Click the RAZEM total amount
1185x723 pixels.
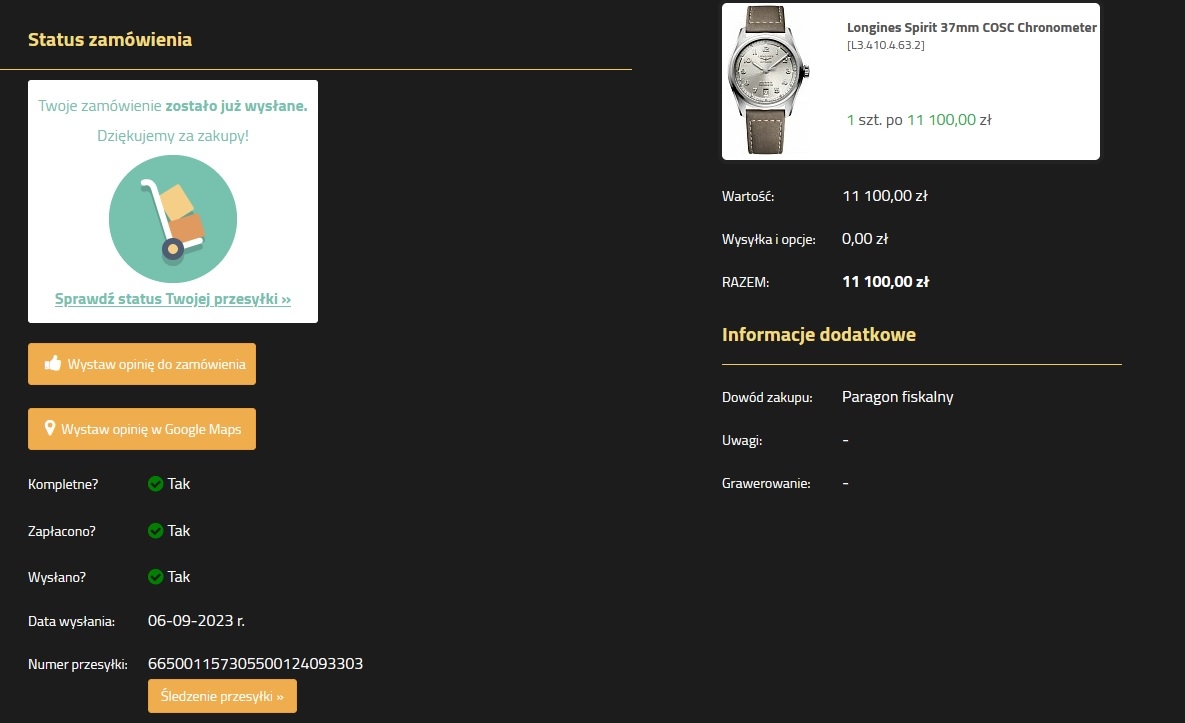click(885, 282)
